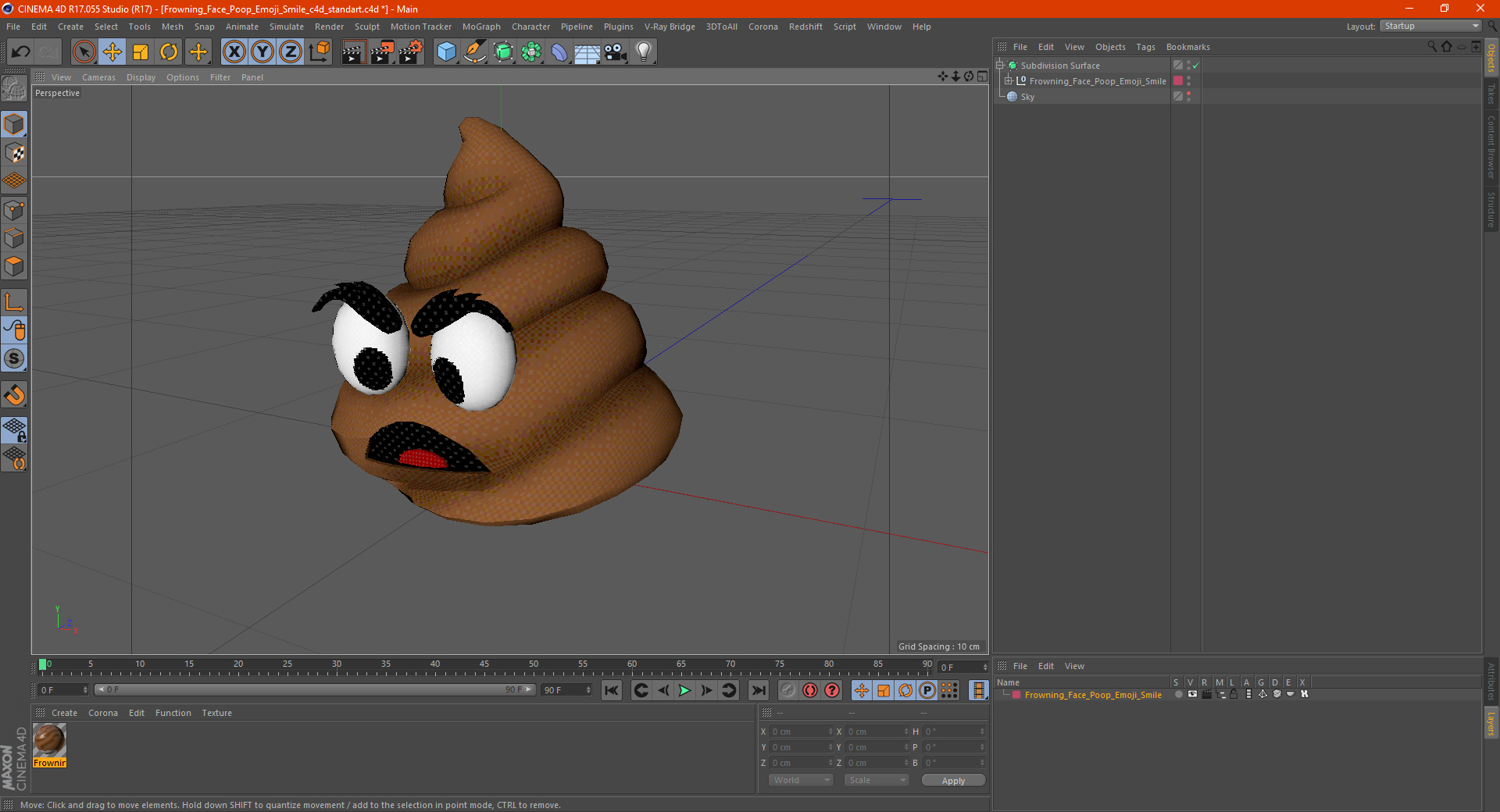Go to end of animation
Viewport: 1500px width, 812px height.
click(759, 690)
